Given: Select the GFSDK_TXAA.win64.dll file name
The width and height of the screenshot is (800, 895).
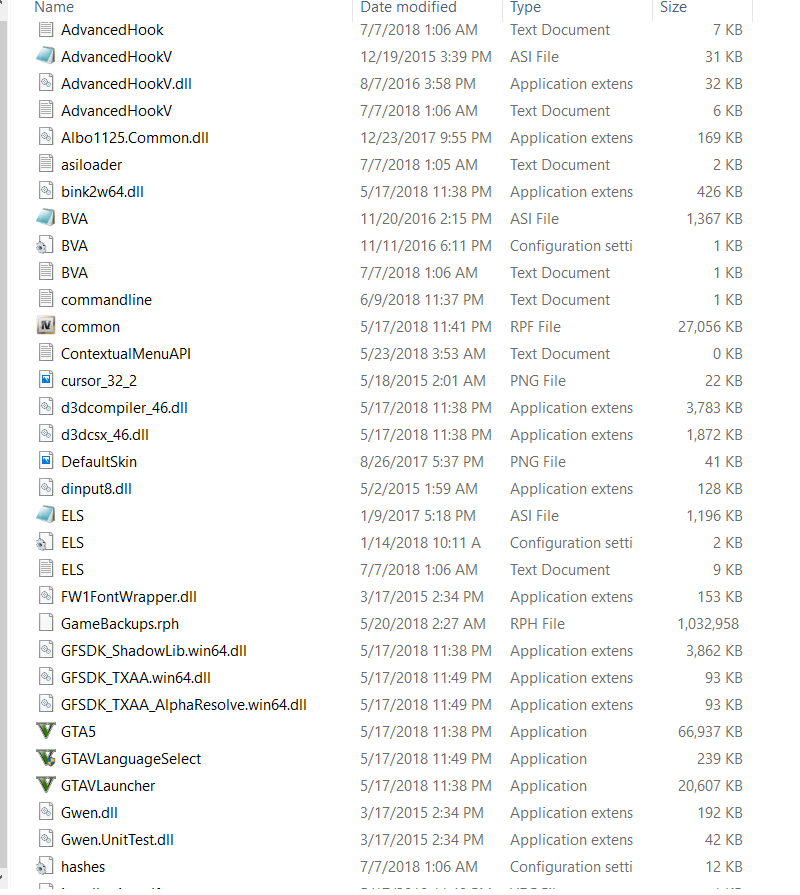Looking at the screenshot, I should pyautogui.click(x=136, y=678).
